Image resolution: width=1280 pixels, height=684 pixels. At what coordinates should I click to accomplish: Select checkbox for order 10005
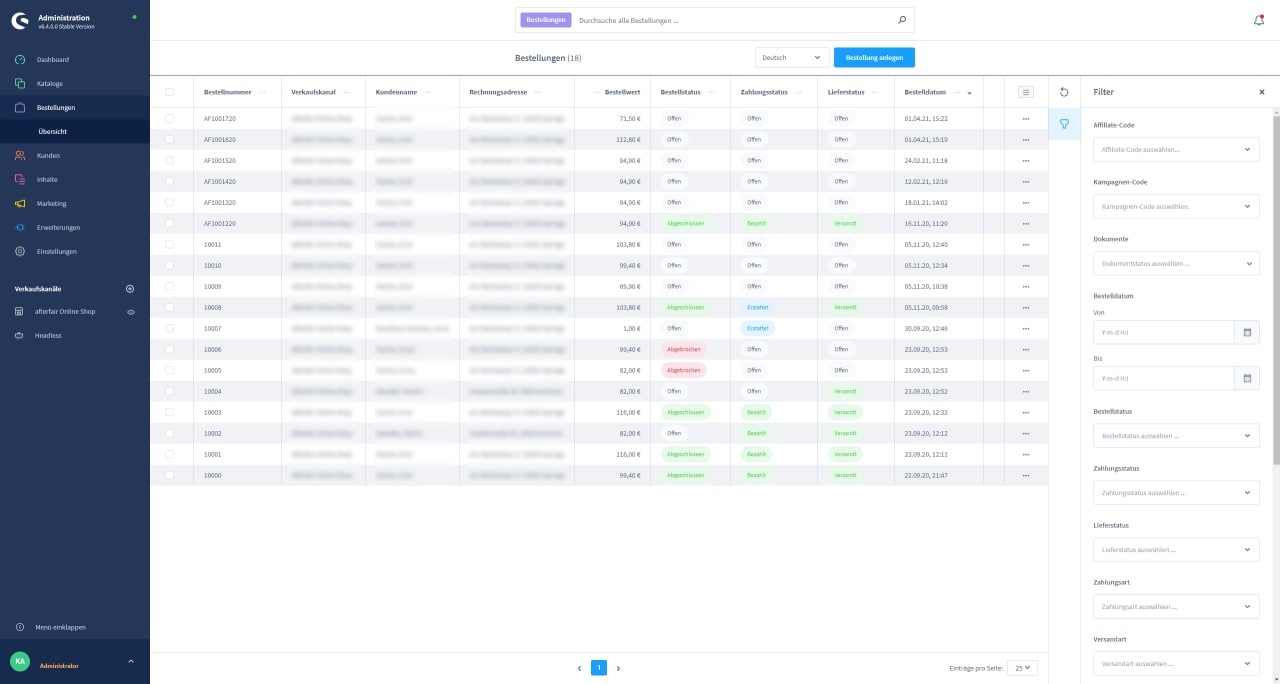(170, 370)
